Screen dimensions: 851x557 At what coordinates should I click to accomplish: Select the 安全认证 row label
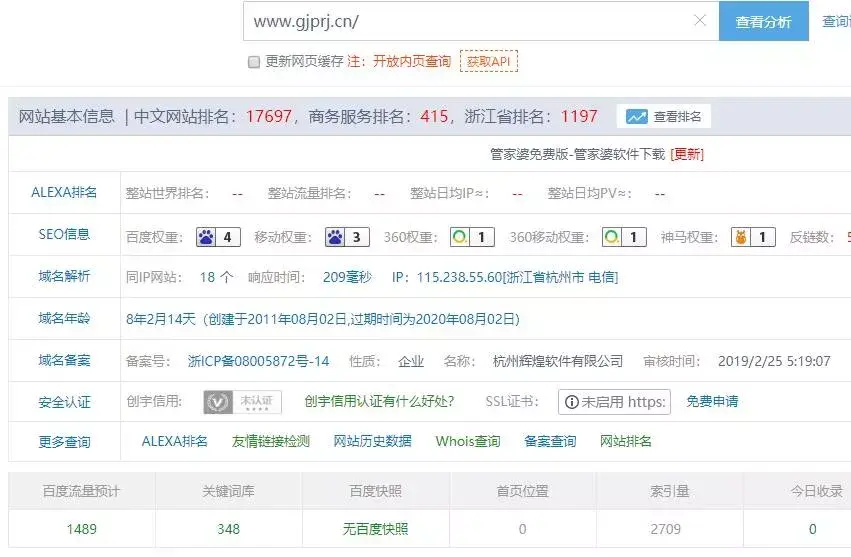tap(64, 402)
